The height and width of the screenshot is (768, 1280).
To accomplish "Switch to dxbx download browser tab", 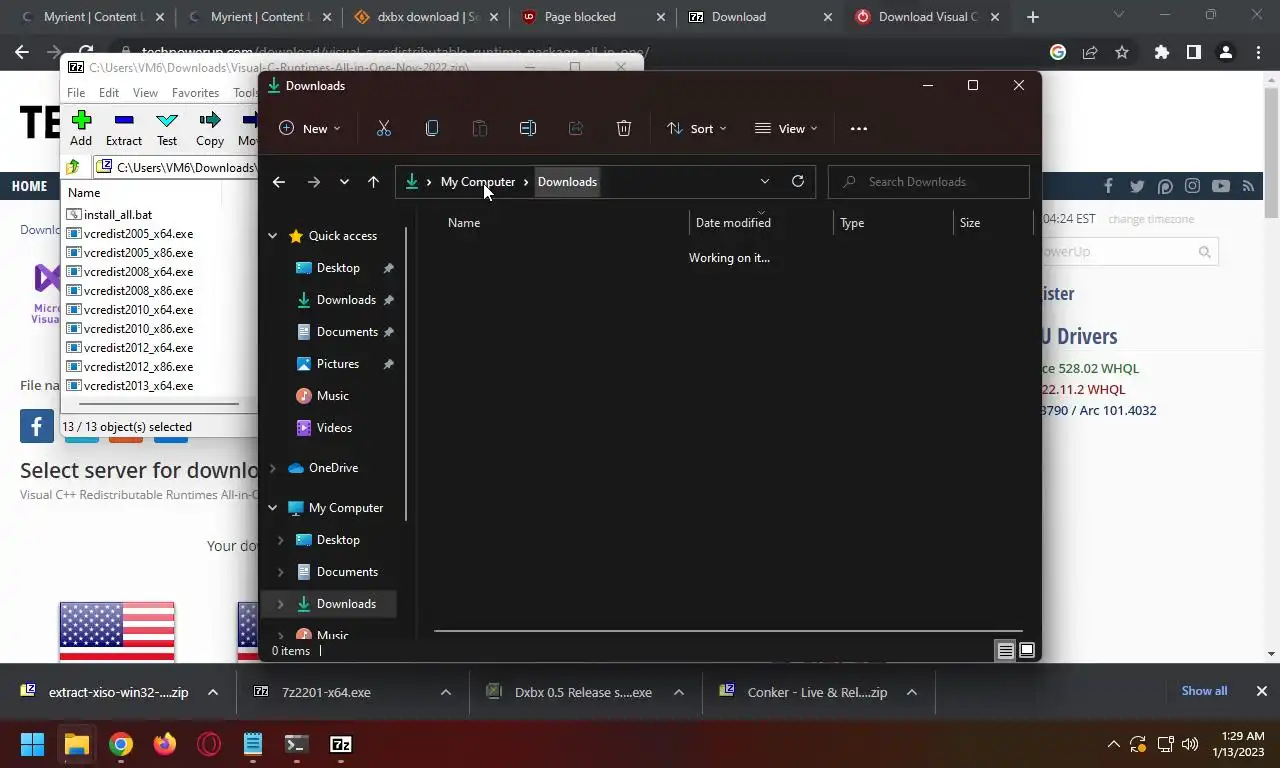I will click(x=425, y=17).
